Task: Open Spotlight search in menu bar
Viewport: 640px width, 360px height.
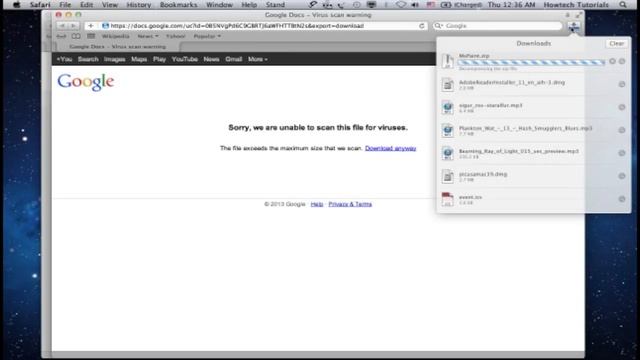Action: point(623,5)
